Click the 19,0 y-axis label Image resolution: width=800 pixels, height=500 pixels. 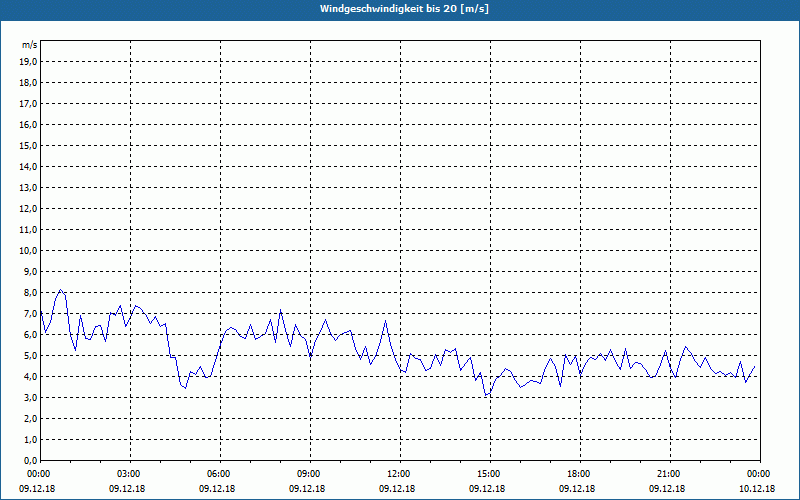(29, 62)
